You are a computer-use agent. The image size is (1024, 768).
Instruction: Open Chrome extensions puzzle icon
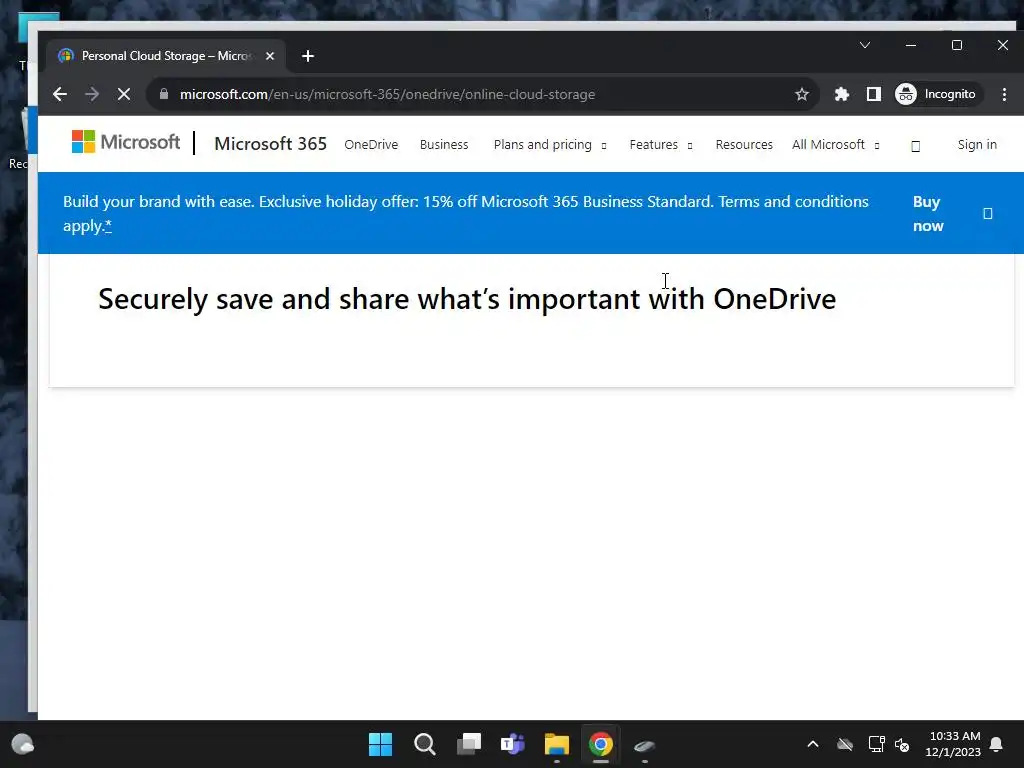[x=842, y=95]
